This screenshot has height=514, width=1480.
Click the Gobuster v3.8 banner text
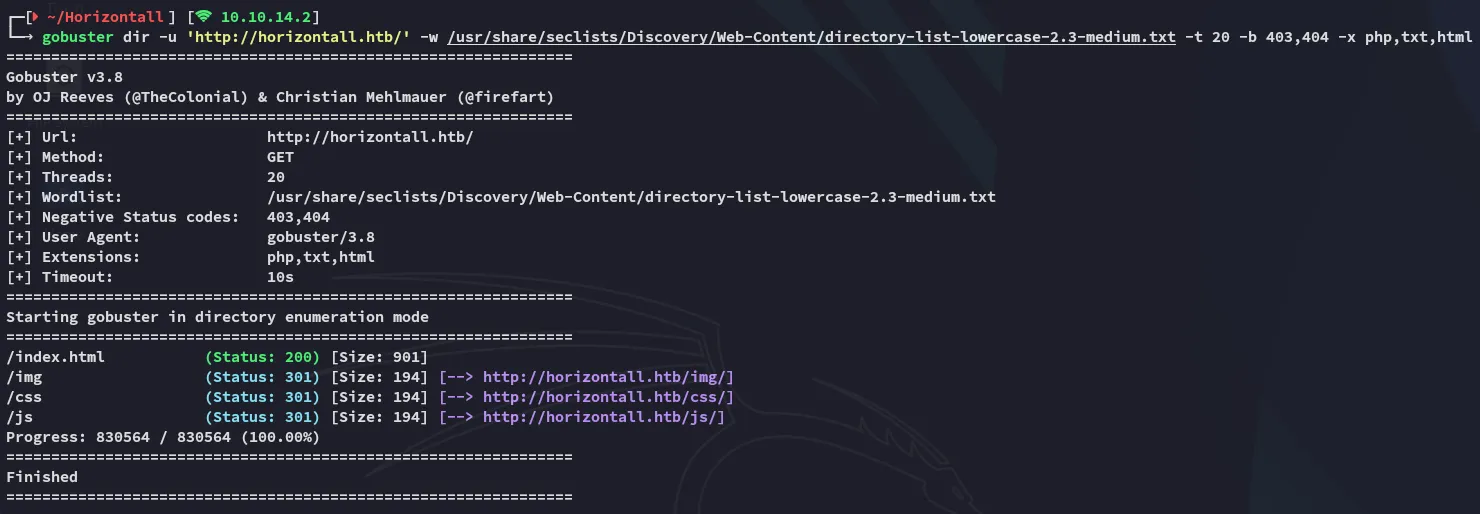[64, 77]
